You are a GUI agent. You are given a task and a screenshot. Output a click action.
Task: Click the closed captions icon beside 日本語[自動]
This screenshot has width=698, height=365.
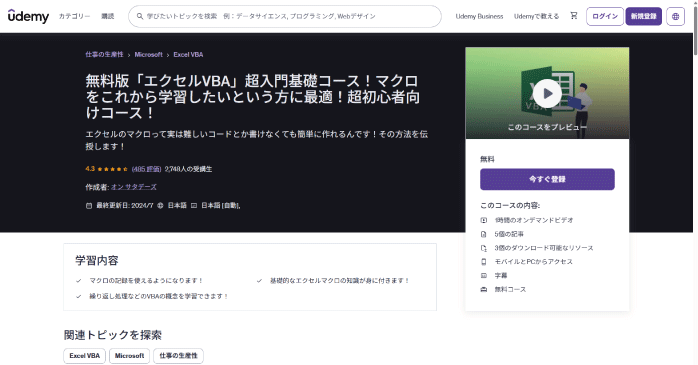194,206
